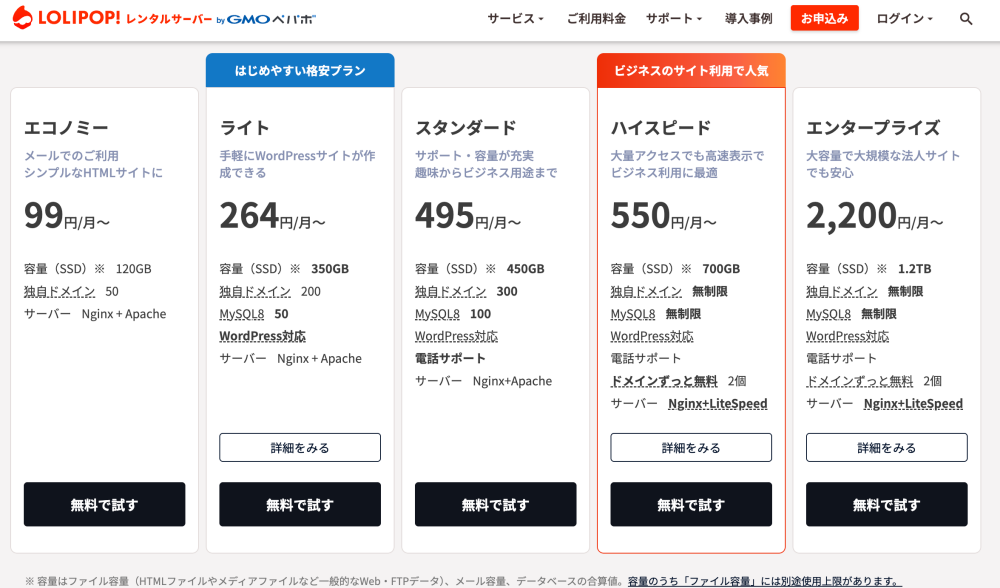Open the ご利用料金 page
1000x588 pixels.
596,19
